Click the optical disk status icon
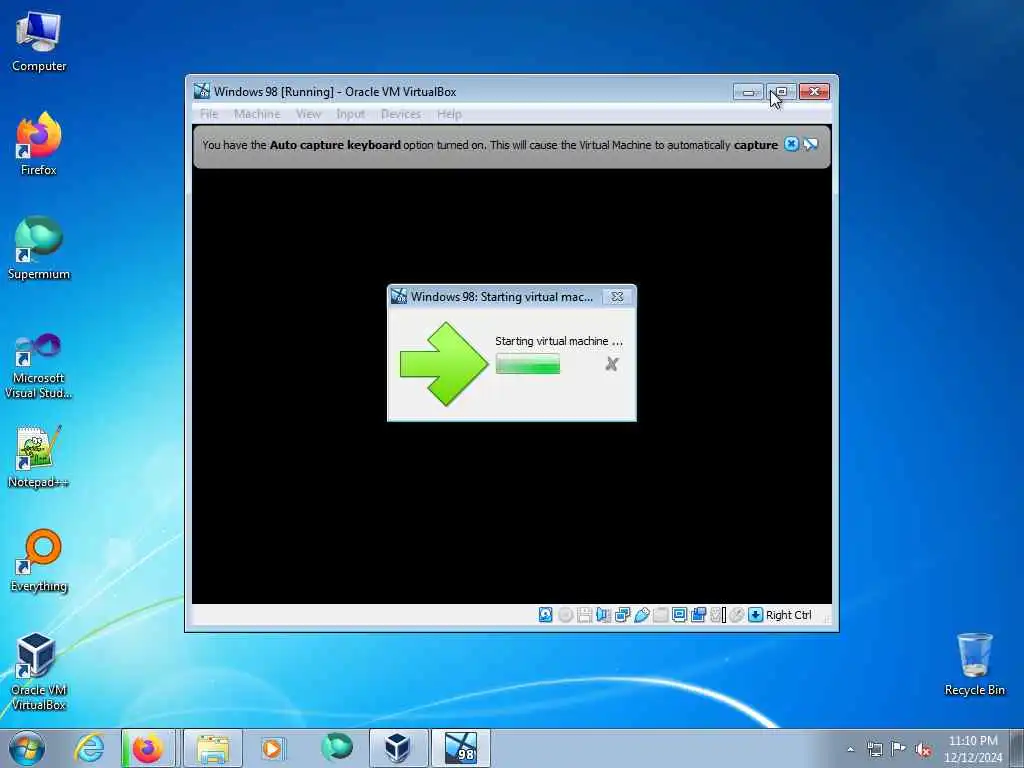This screenshot has width=1024, height=768. point(566,615)
